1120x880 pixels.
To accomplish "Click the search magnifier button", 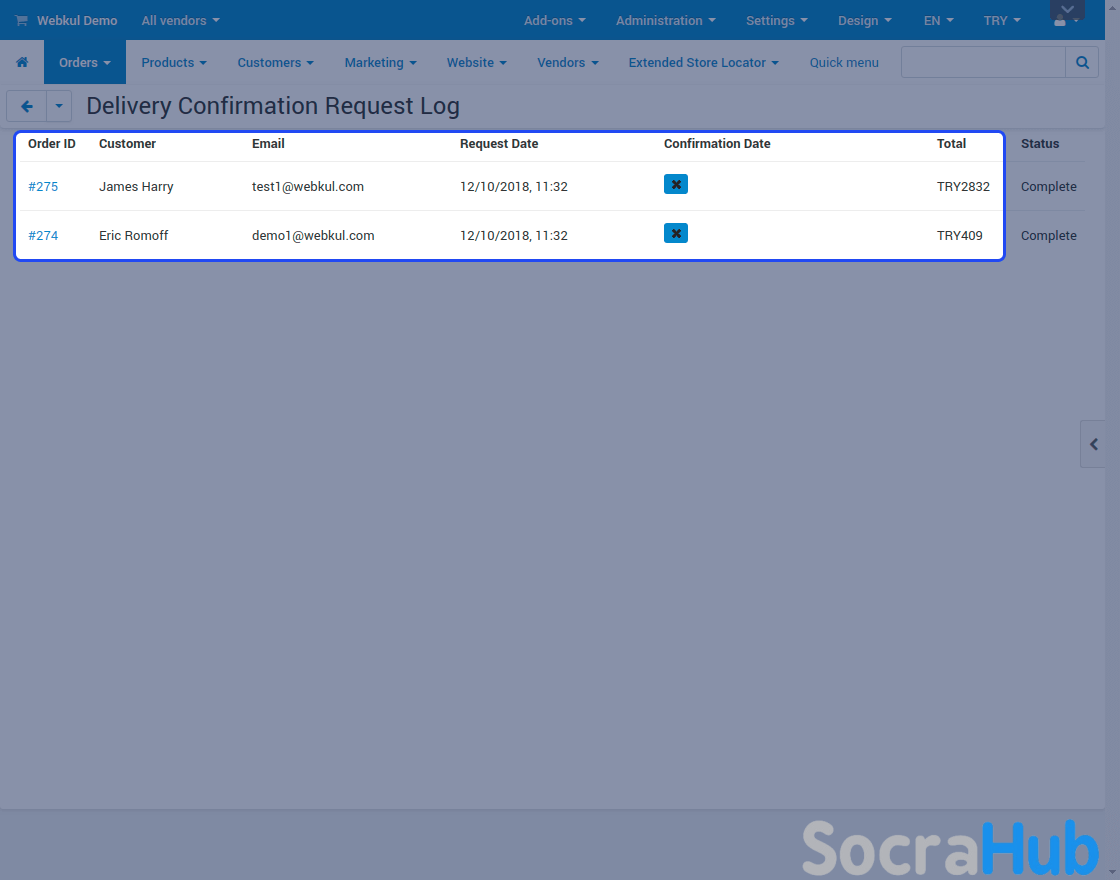I will tap(1082, 62).
